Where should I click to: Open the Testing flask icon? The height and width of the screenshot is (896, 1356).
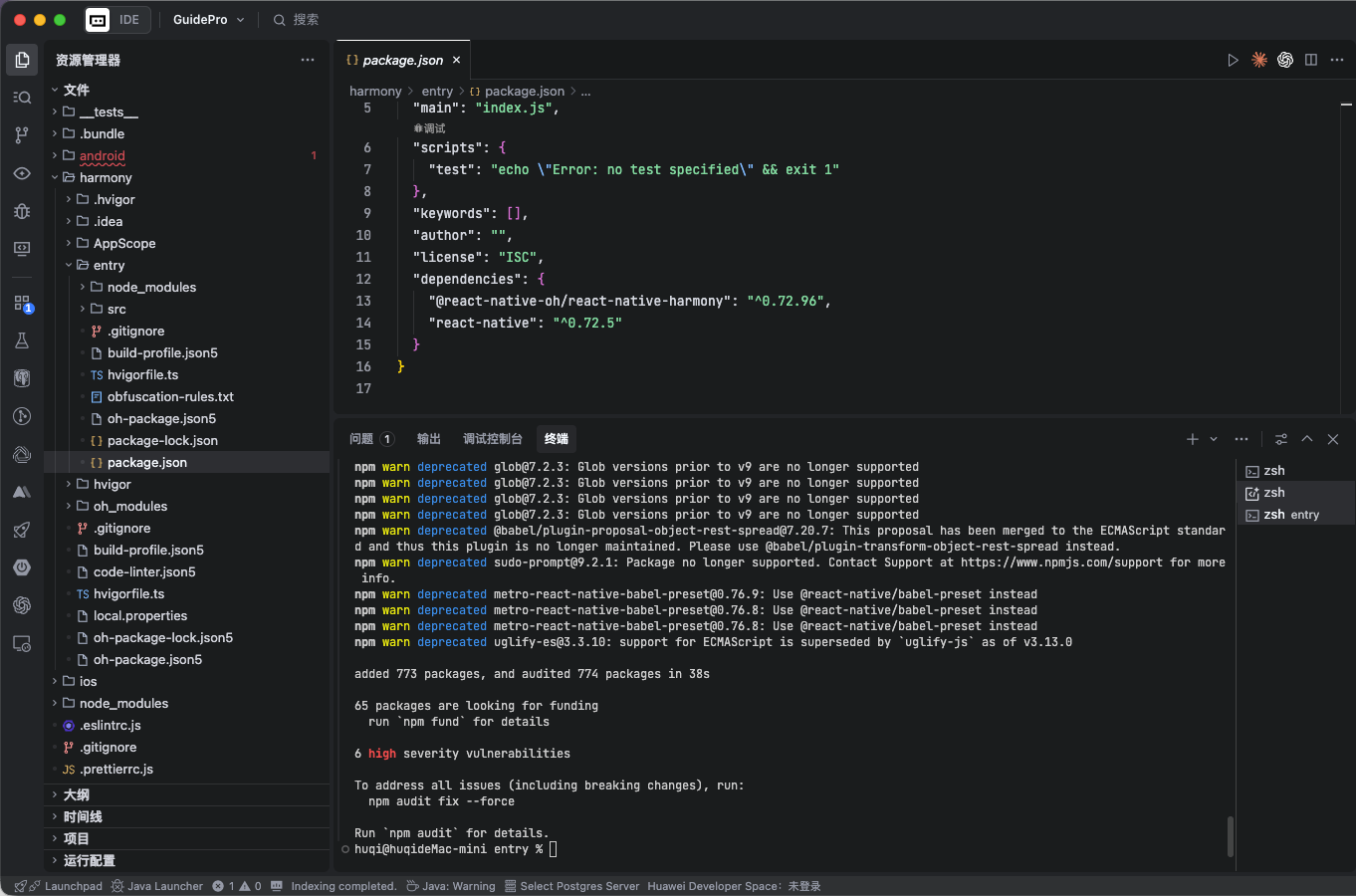click(x=22, y=340)
